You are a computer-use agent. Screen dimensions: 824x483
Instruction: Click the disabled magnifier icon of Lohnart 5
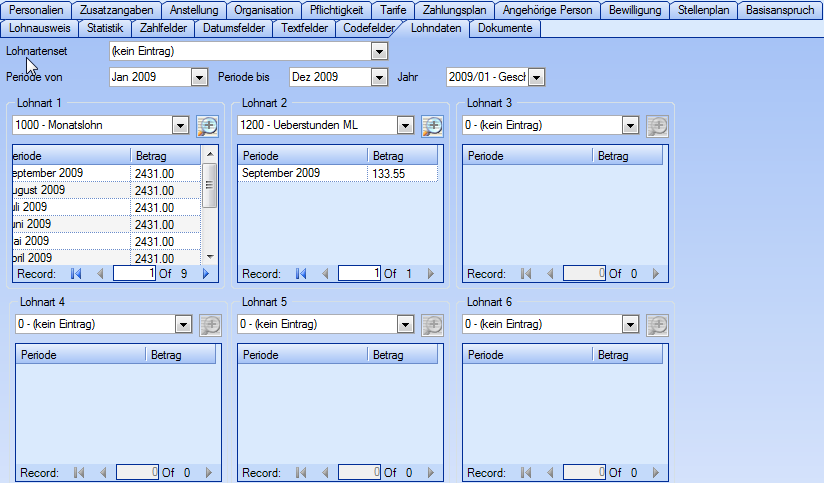432,325
